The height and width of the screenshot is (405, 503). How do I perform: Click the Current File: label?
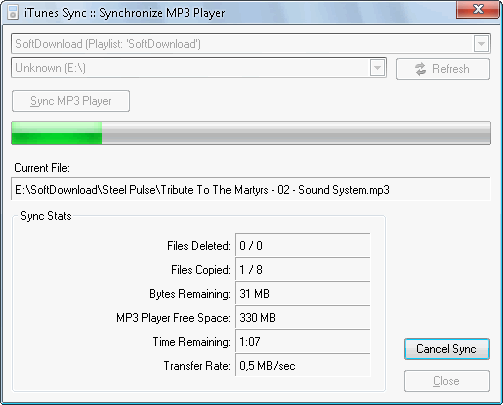tap(42, 168)
